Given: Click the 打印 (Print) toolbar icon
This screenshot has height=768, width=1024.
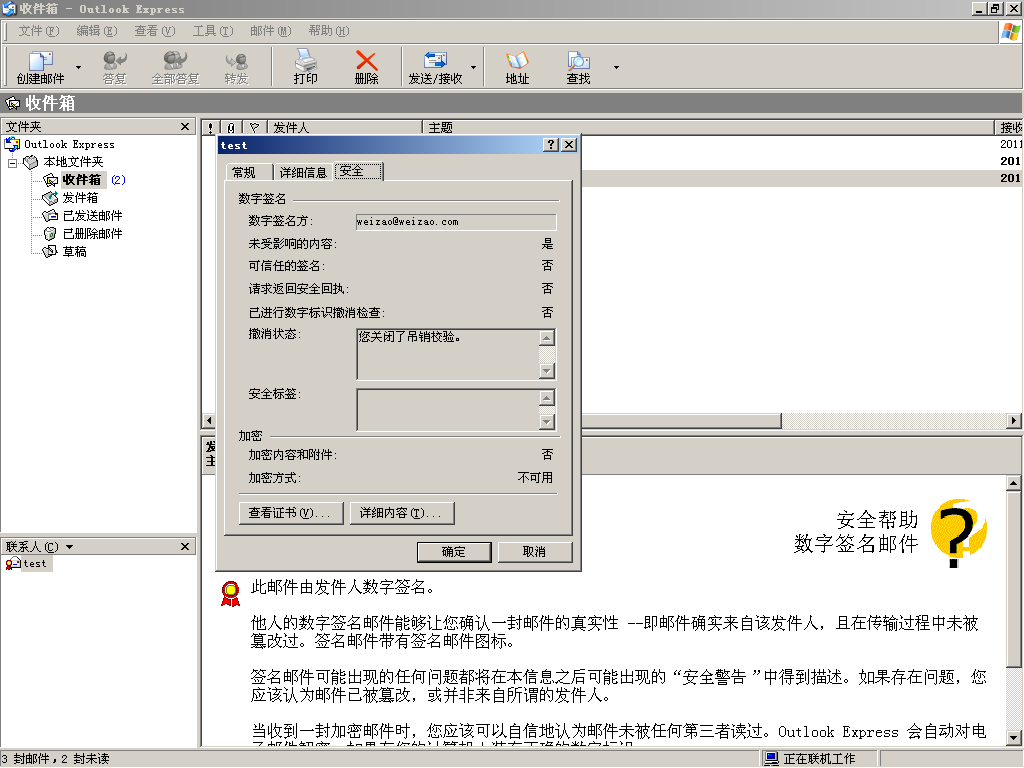Looking at the screenshot, I should (305, 67).
